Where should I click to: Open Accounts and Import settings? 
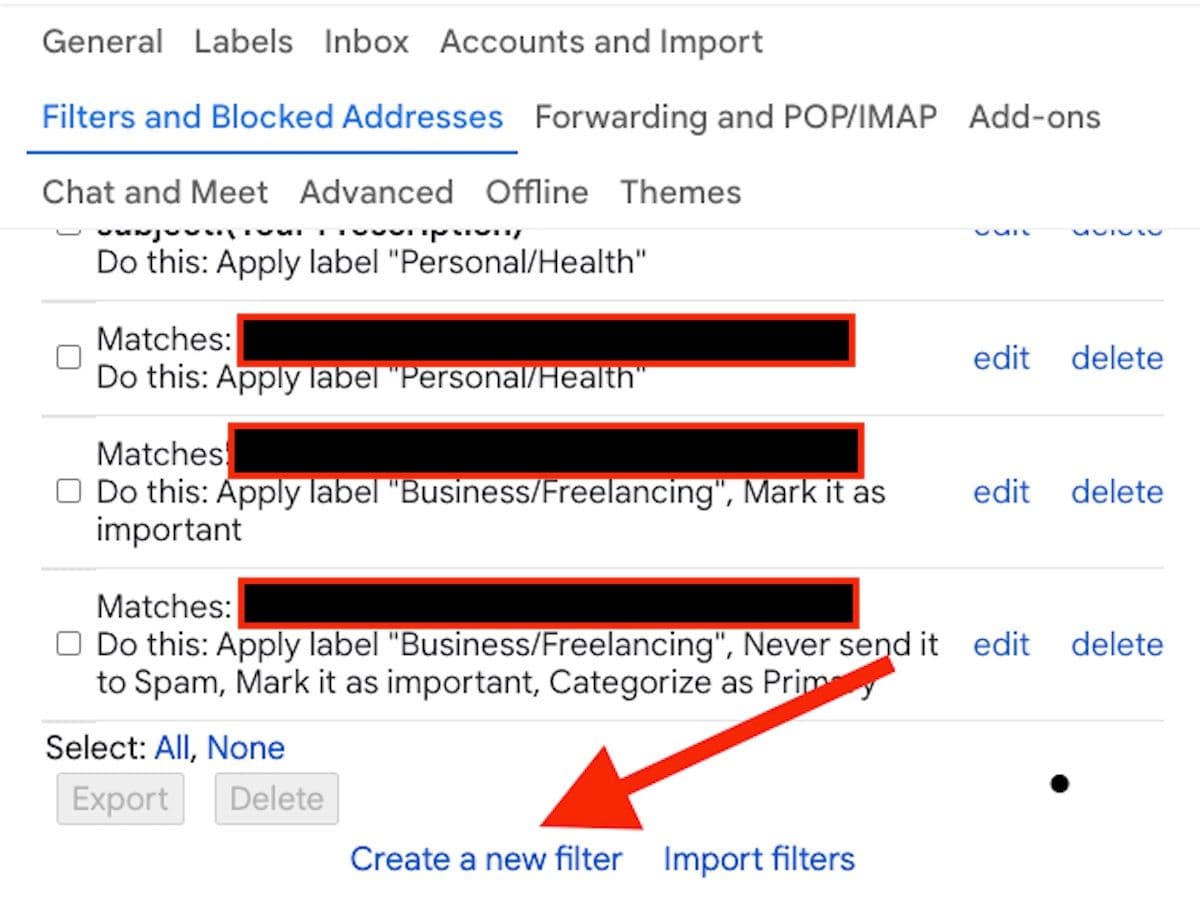[x=601, y=41]
